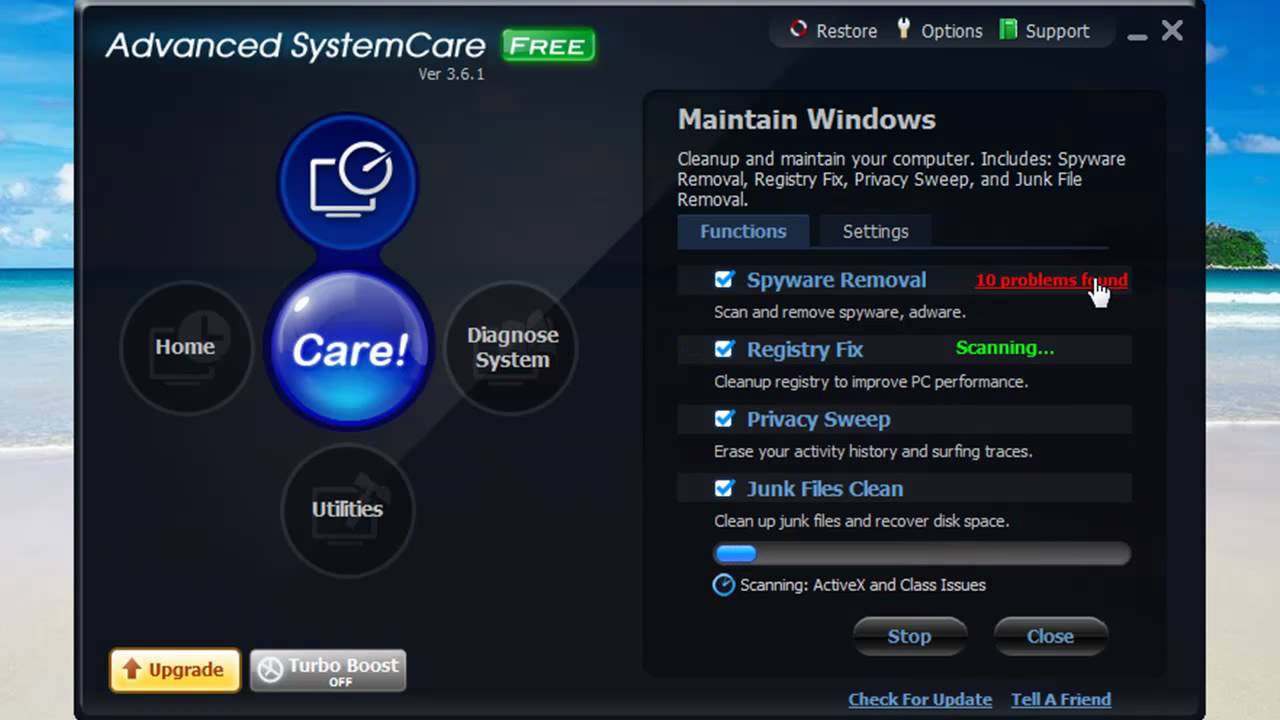Screen dimensions: 1280x720
Task: Open the Diagnose System circle
Action: pyautogui.click(x=511, y=347)
